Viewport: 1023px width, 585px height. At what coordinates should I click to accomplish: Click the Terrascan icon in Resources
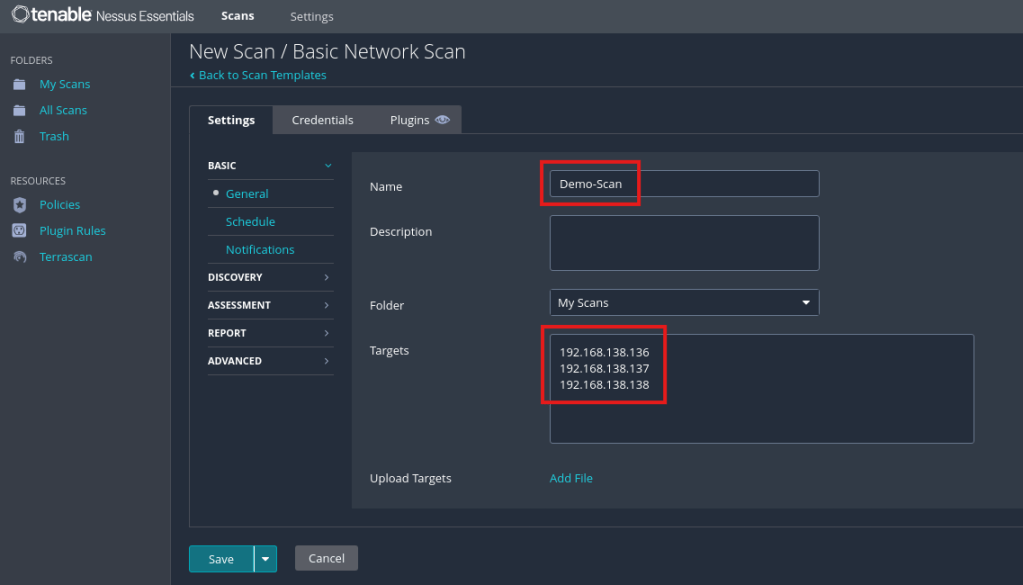19,257
